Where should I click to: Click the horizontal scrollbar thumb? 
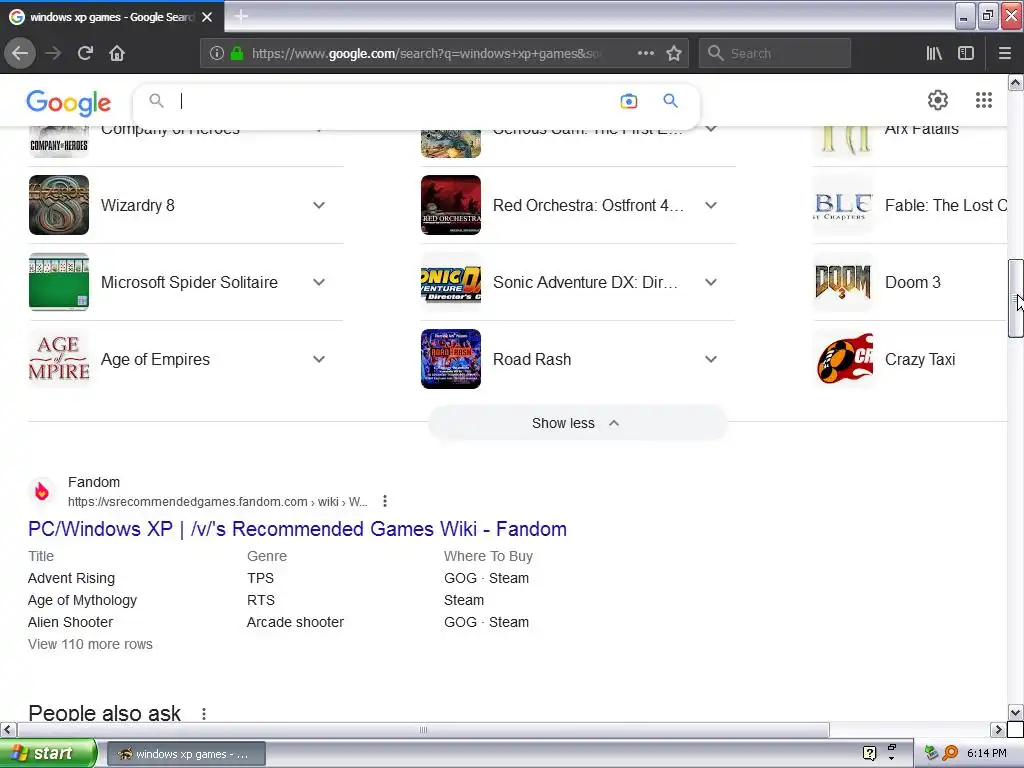click(x=423, y=729)
